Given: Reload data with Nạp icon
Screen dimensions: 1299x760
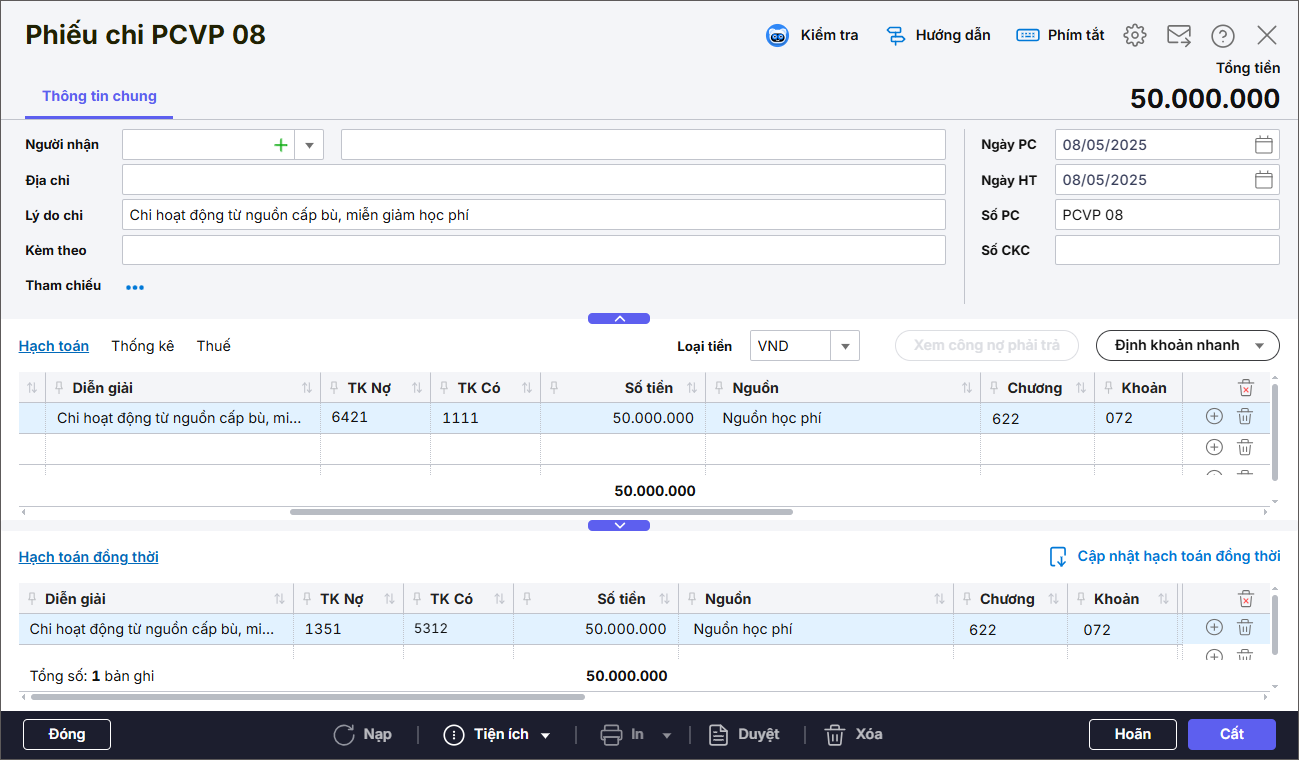Looking at the screenshot, I should point(344,735).
